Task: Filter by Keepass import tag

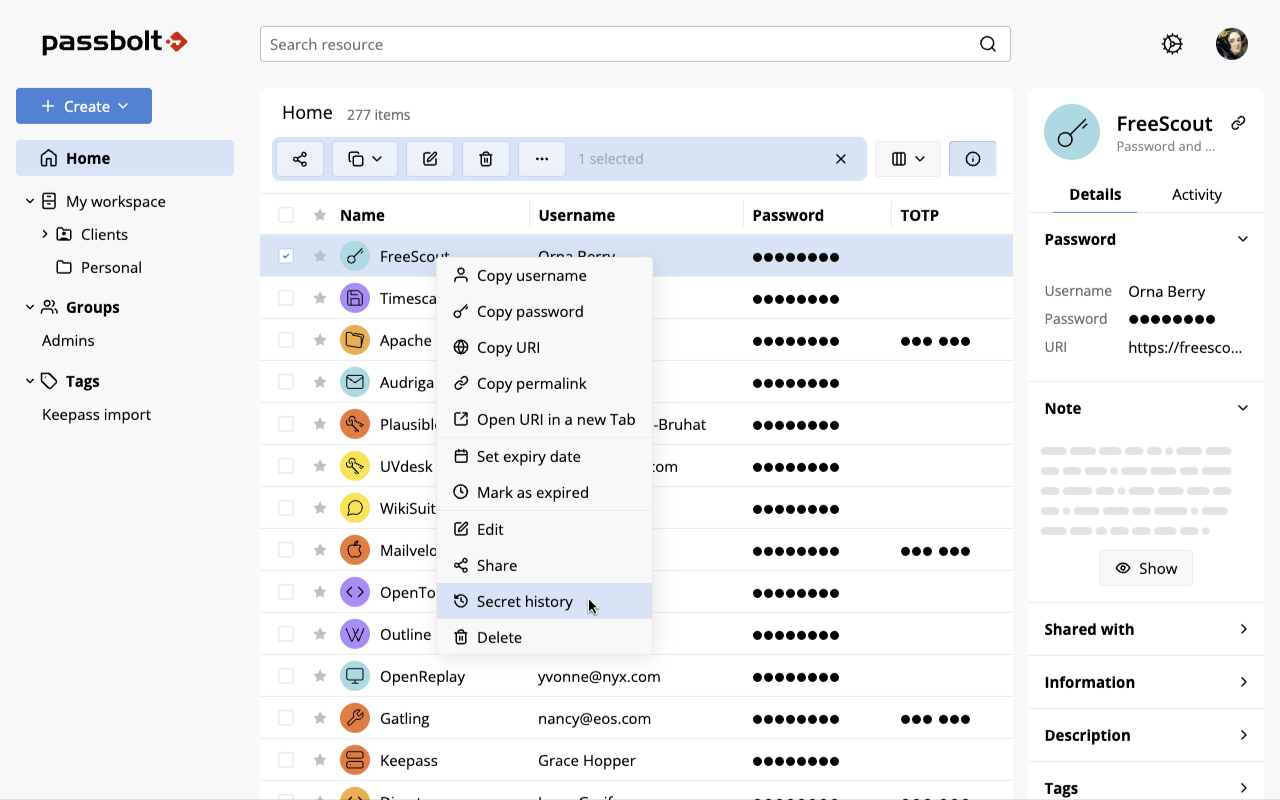Action: [96, 414]
